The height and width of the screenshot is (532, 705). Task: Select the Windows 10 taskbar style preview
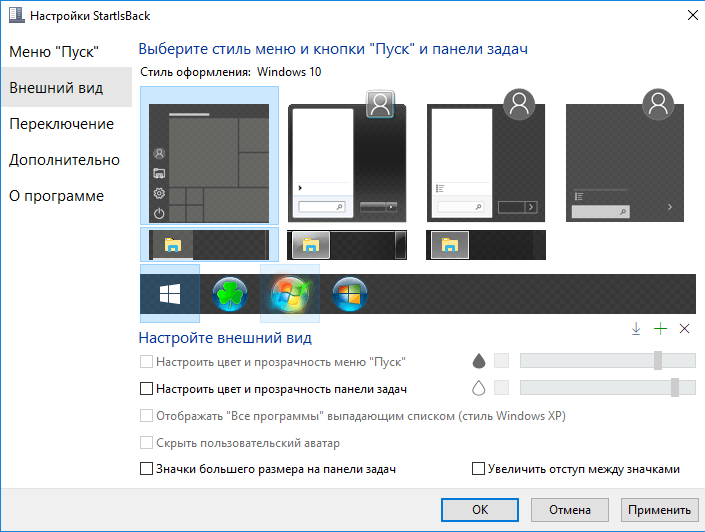209,245
